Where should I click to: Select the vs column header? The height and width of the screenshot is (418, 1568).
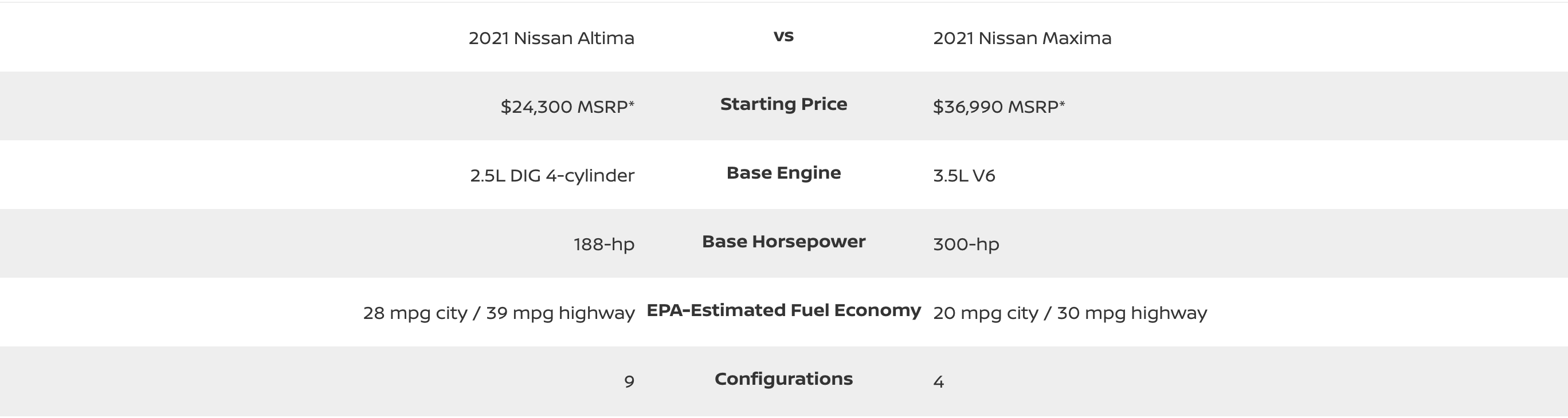pos(783,37)
